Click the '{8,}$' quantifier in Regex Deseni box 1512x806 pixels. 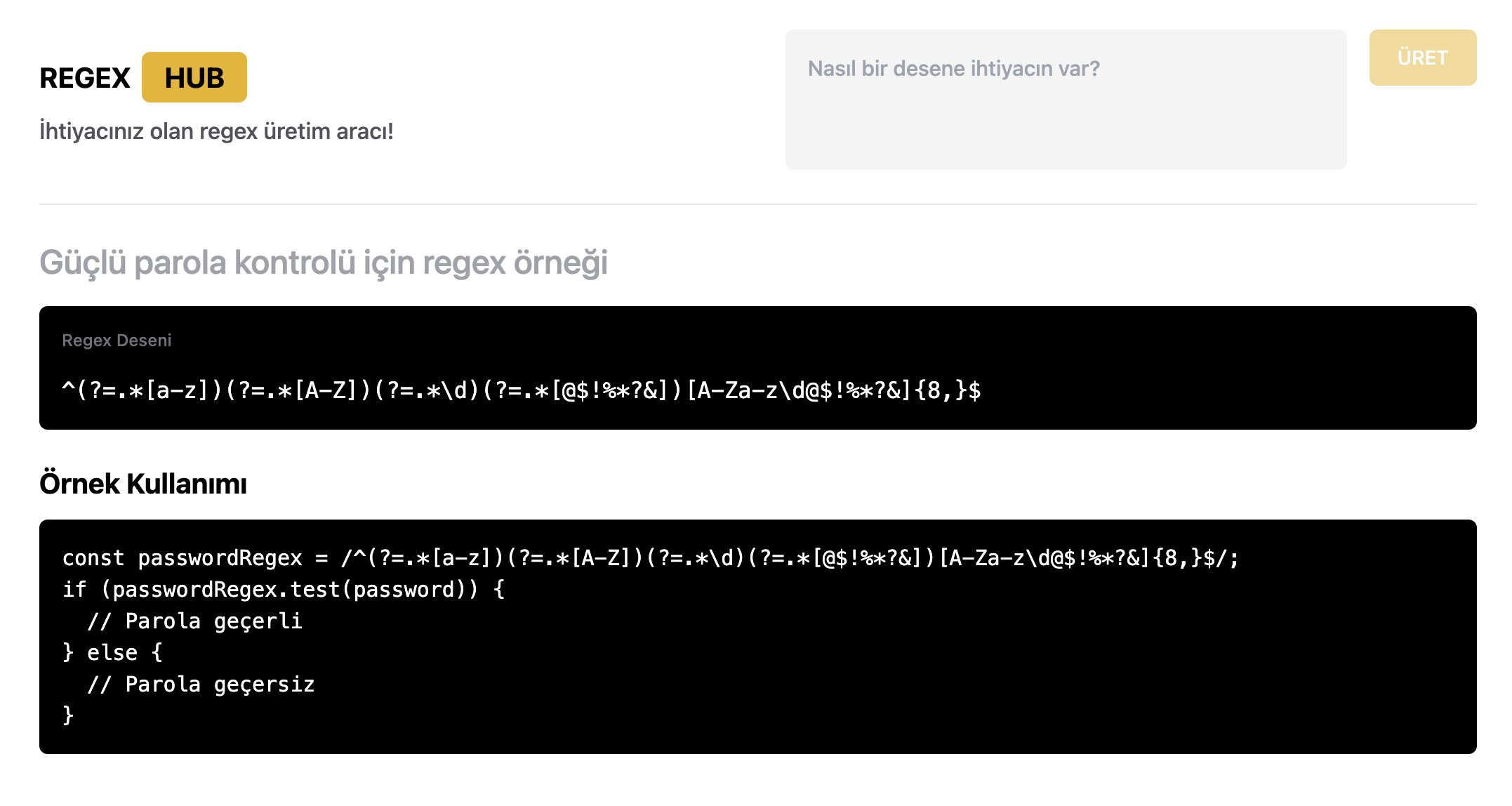[948, 390]
